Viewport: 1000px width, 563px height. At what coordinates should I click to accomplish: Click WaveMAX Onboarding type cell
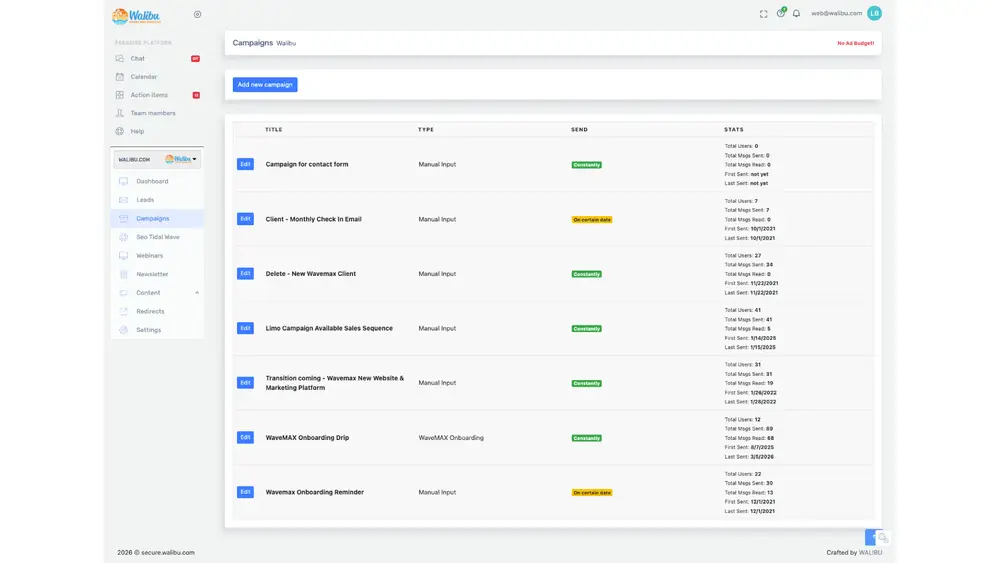point(451,437)
